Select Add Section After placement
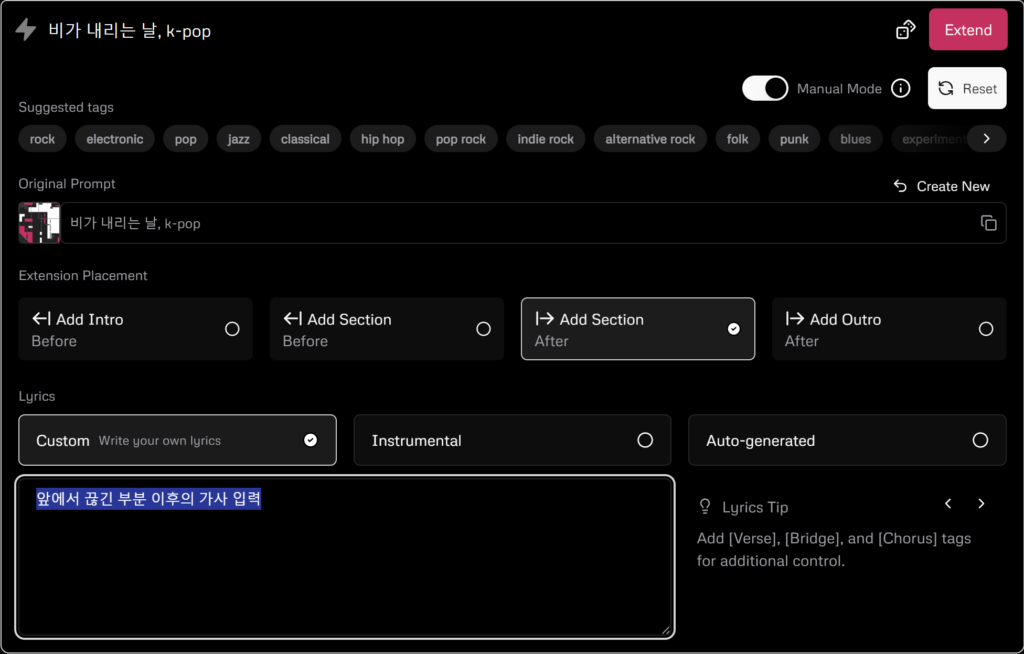 pos(638,329)
